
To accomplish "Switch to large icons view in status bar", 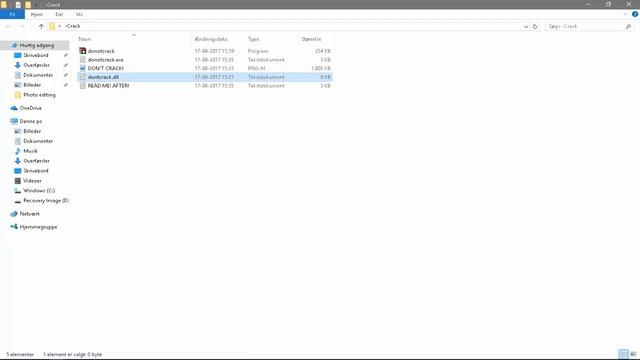I will [633, 354].
